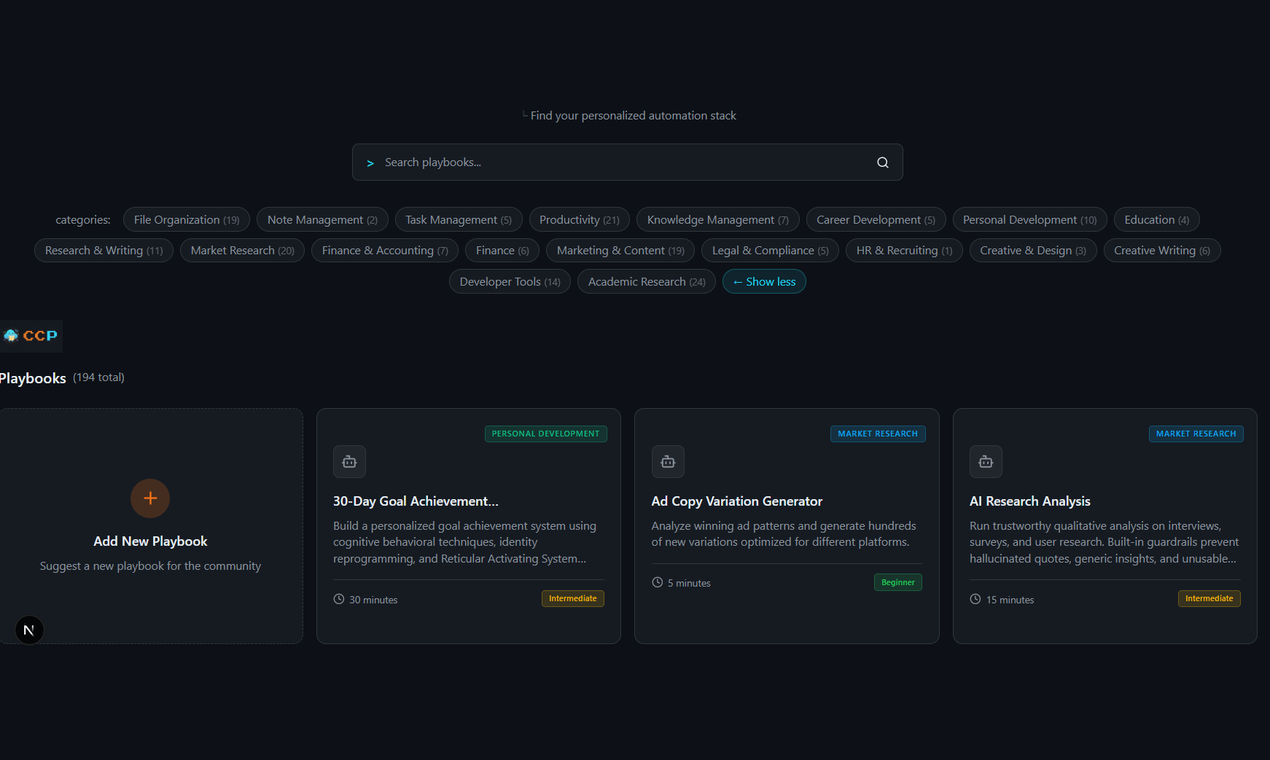Toggle the Academic Research filter

click(645, 281)
